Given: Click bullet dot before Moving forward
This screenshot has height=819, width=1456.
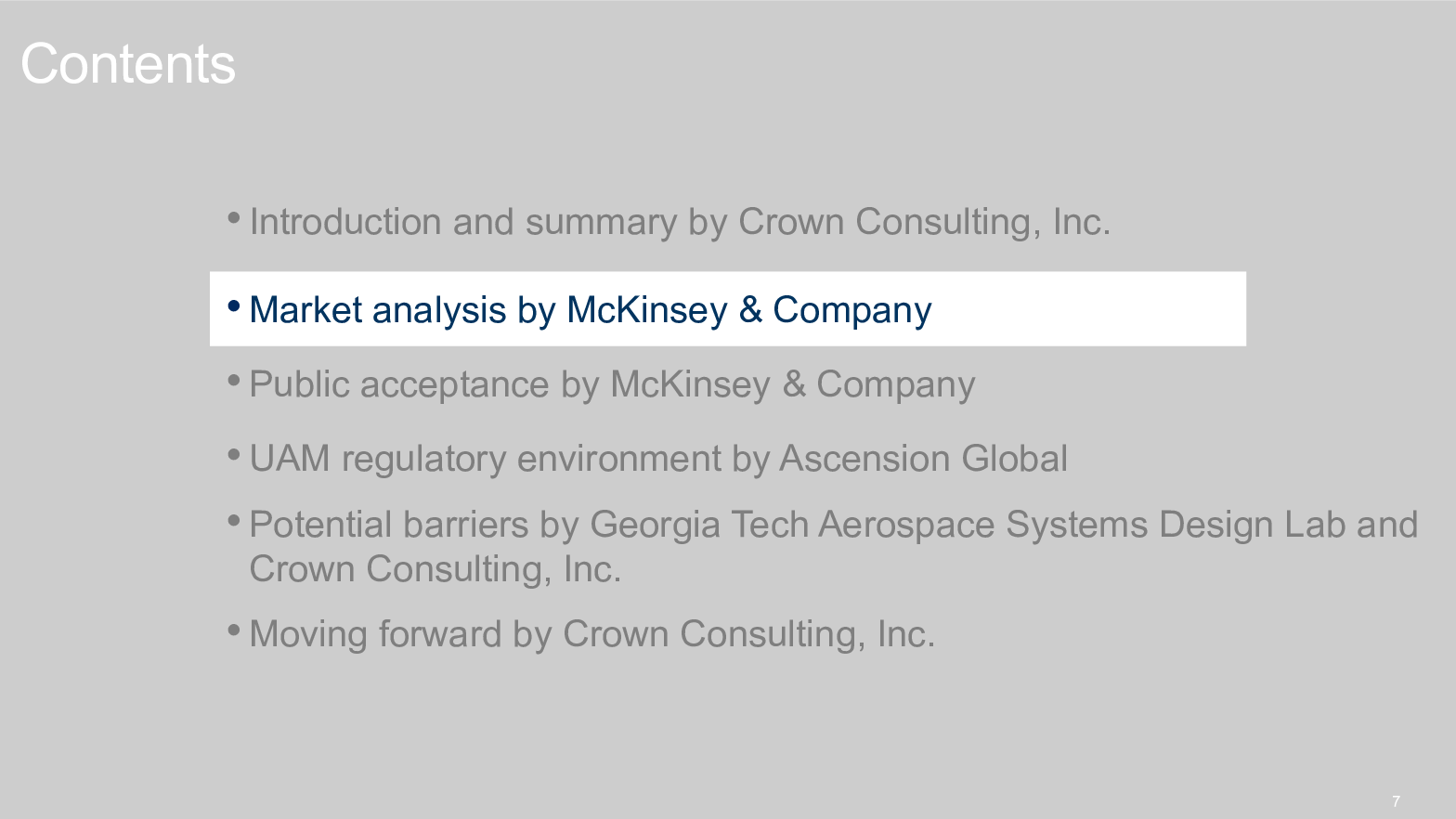Looking at the screenshot, I should 234,630.
